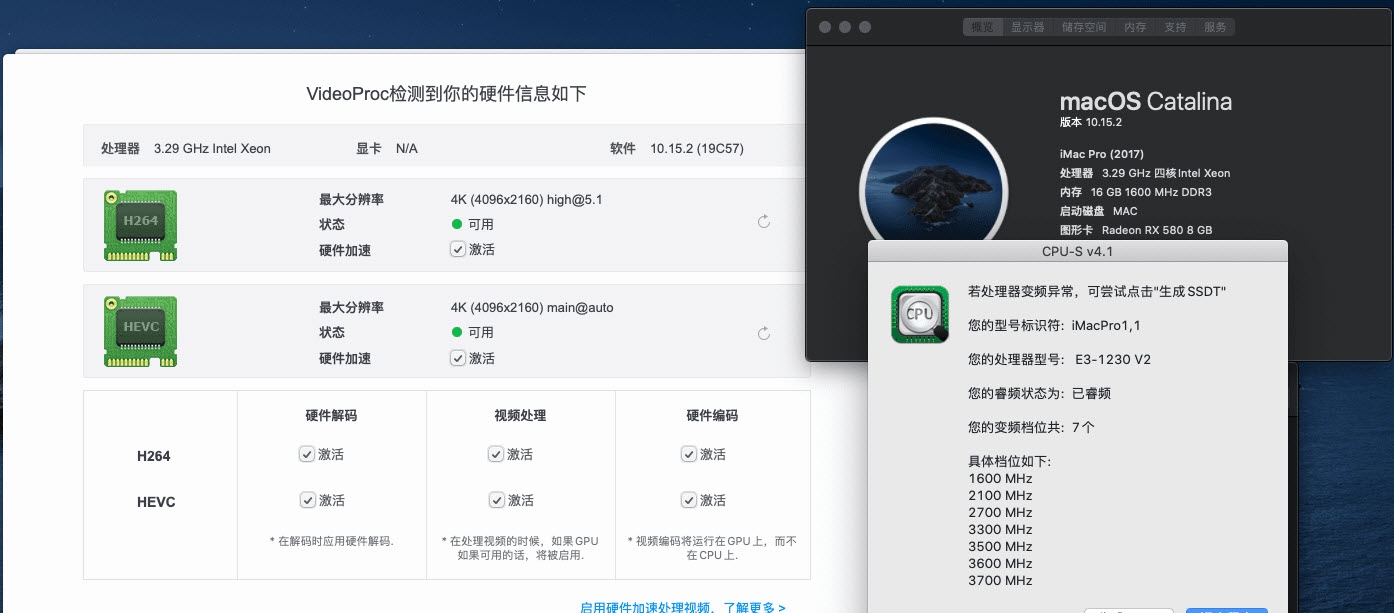Click the '7个' frequency steps count

(1083, 427)
